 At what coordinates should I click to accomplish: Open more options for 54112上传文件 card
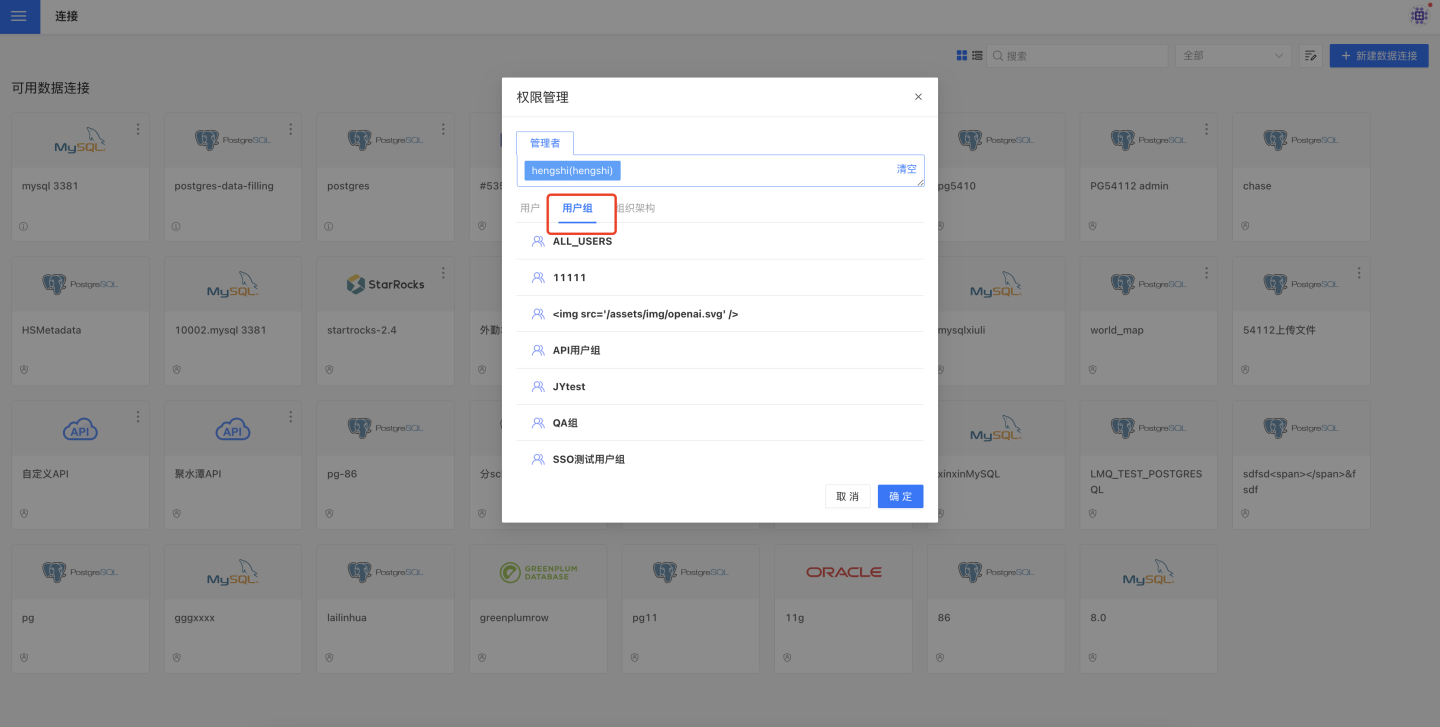(x=1359, y=273)
